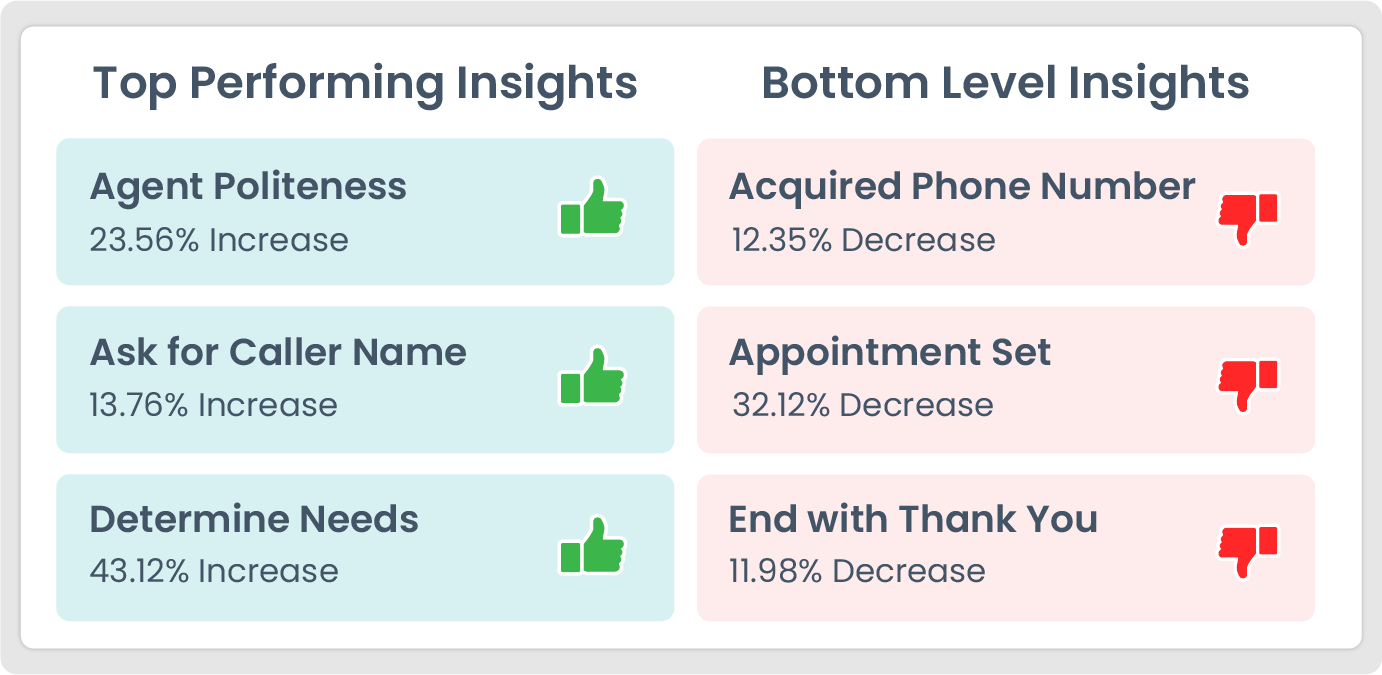Click the 32.12% Decrease value
This screenshot has width=1382, height=675.
[862, 405]
